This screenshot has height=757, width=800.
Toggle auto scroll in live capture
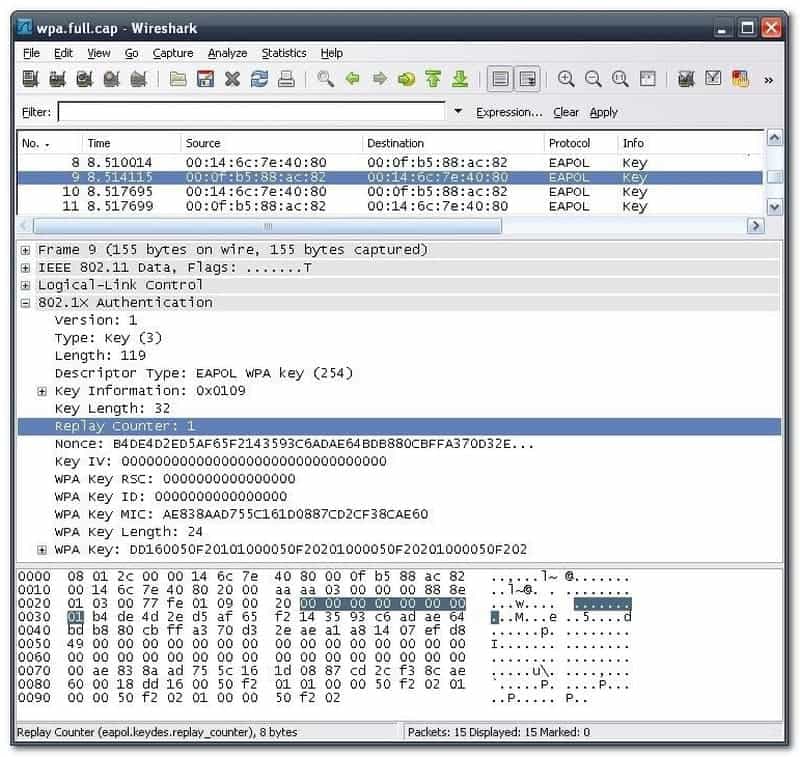coord(528,79)
